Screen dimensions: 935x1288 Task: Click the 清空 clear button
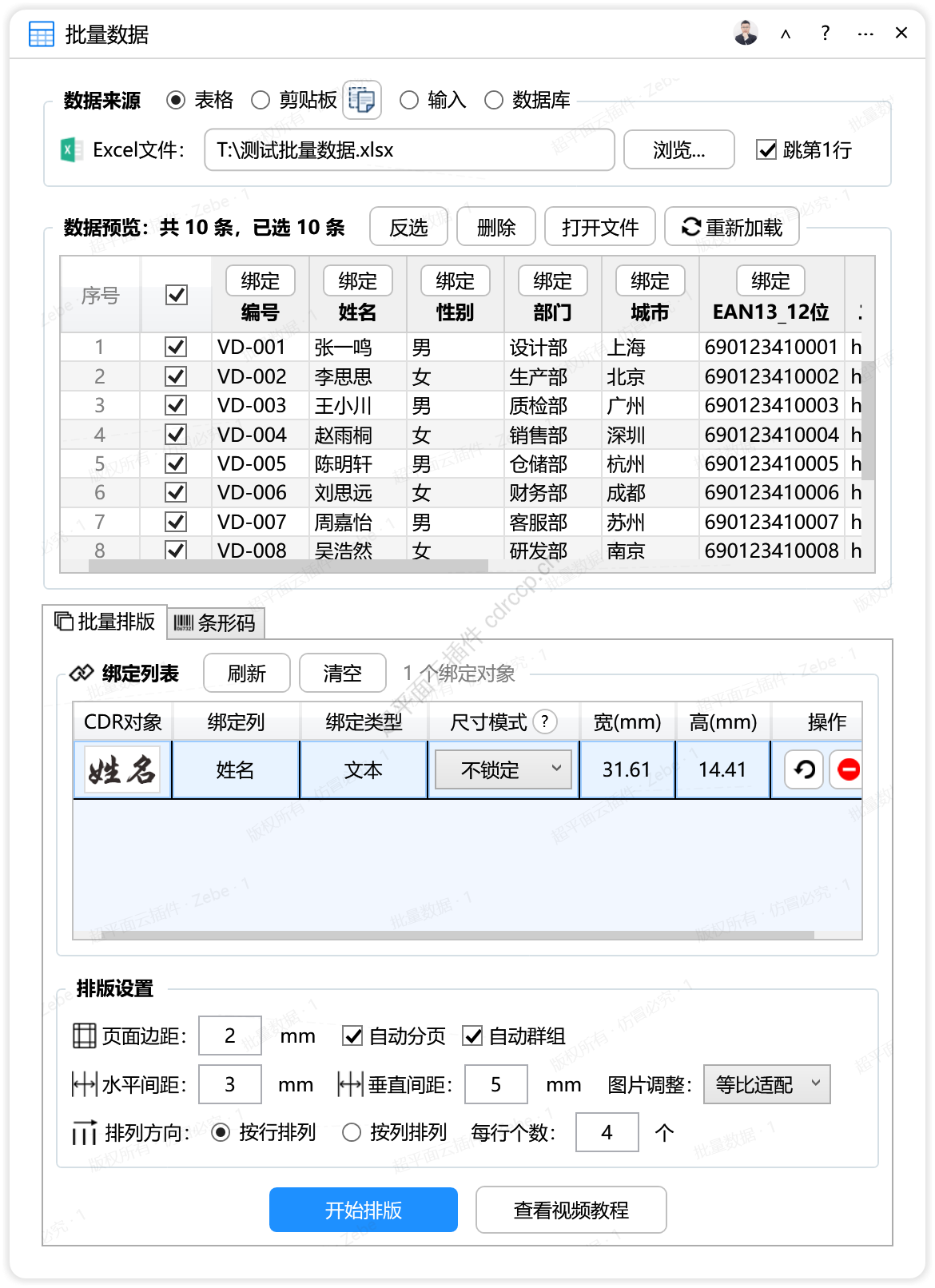pos(343,673)
